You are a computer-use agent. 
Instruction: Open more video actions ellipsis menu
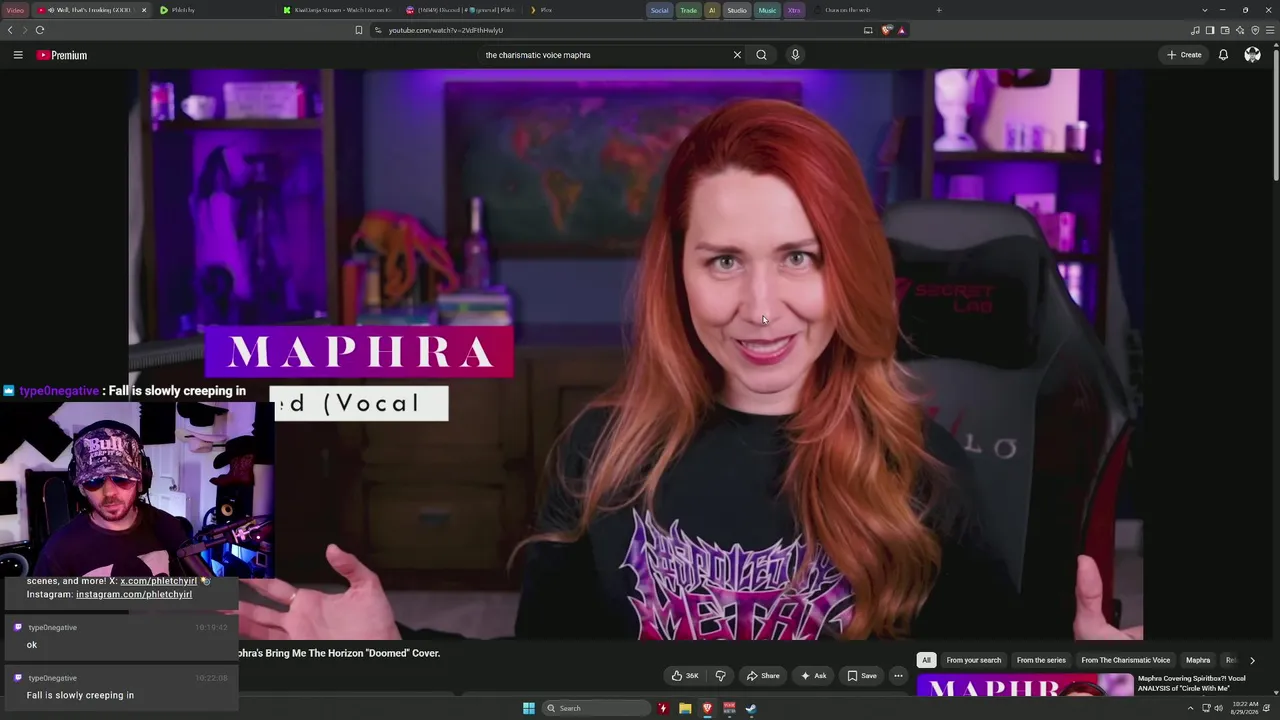coord(898,676)
